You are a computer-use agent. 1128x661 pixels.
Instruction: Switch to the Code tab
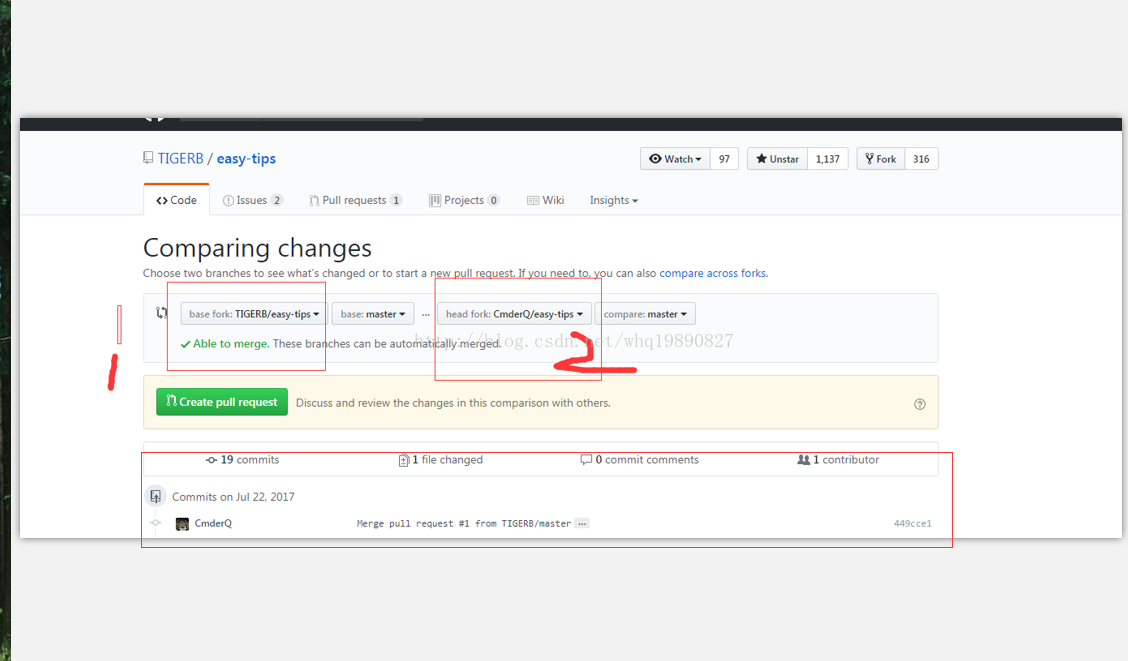(x=176, y=200)
